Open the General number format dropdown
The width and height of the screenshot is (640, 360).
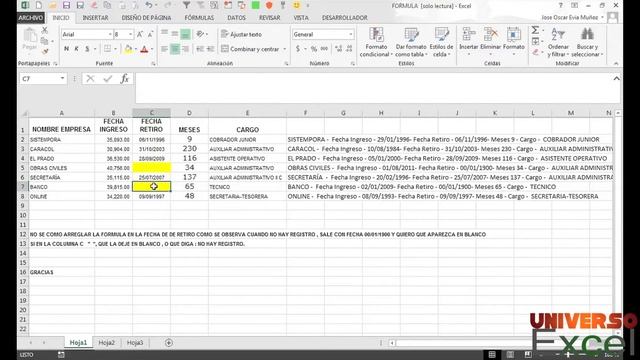(x=350, y=34)
